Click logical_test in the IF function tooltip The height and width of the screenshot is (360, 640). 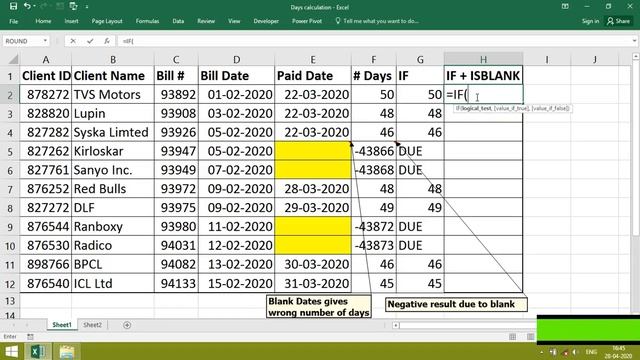tap(476, 109)
